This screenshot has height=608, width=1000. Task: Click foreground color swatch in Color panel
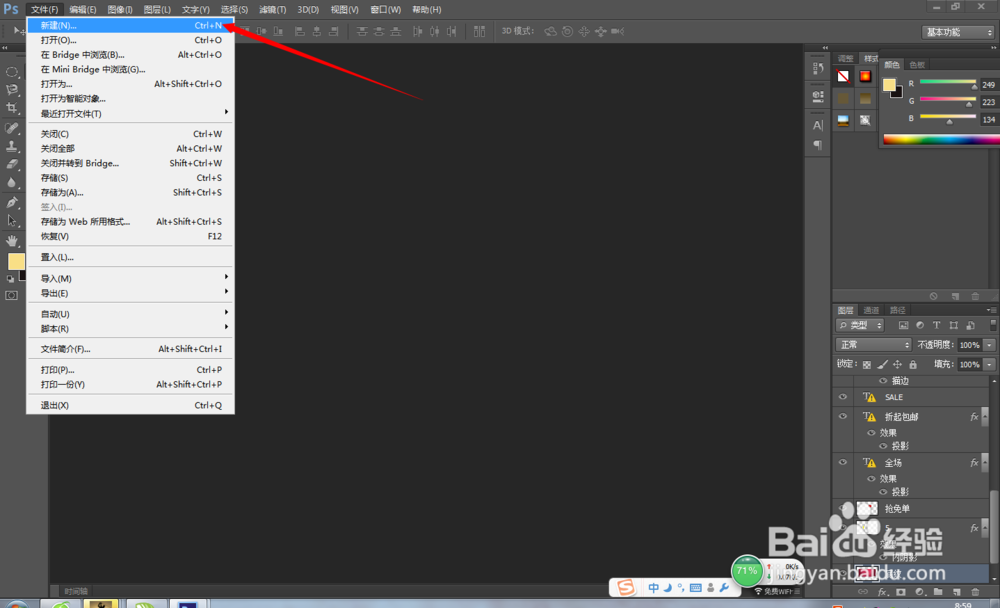(889, 85)
